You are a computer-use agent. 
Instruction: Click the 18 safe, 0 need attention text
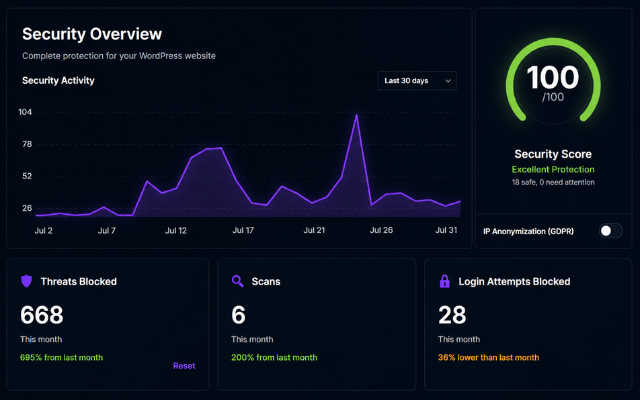(553, 182)
